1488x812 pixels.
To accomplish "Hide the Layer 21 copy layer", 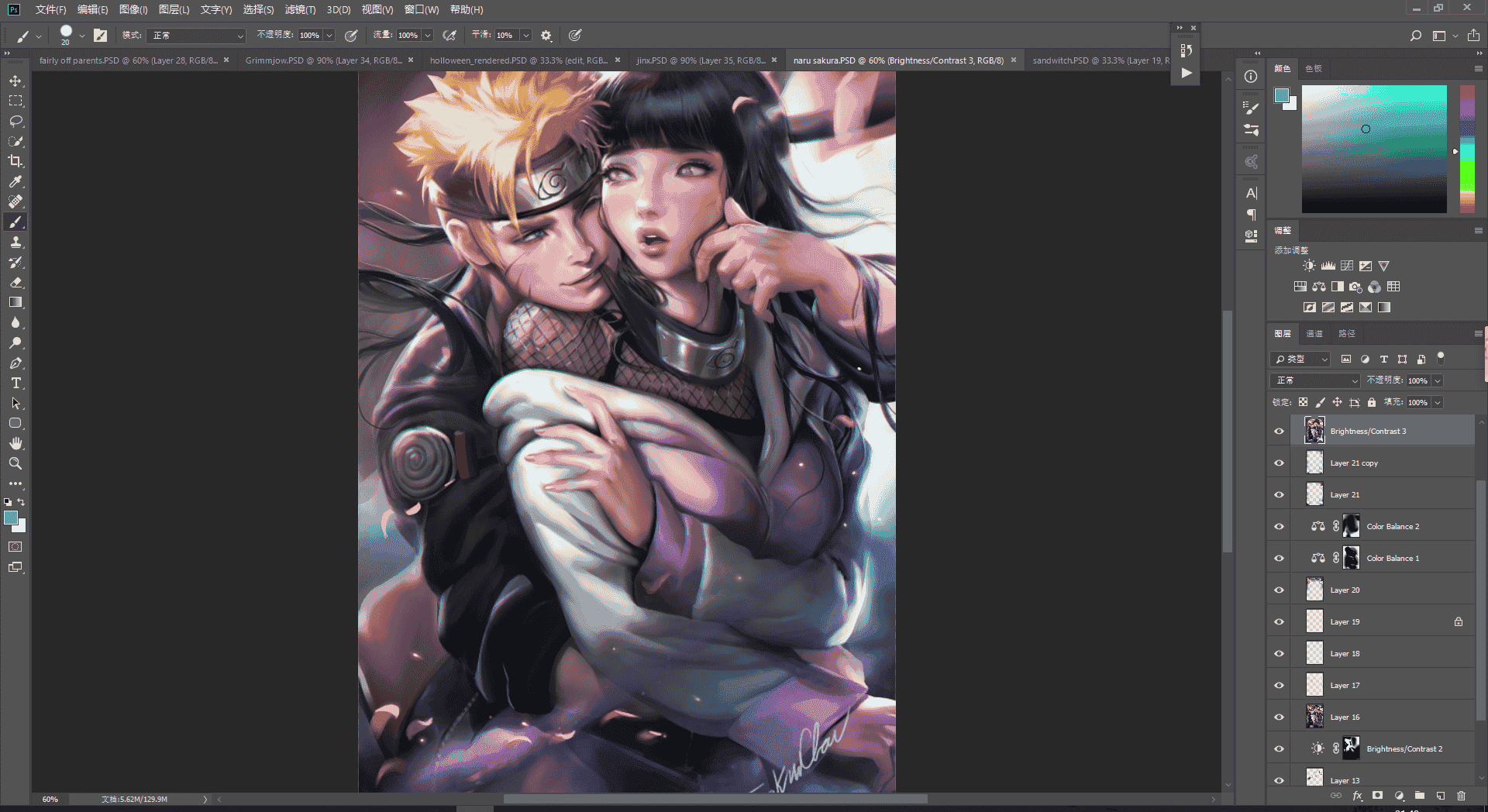I will (1279, 463).
